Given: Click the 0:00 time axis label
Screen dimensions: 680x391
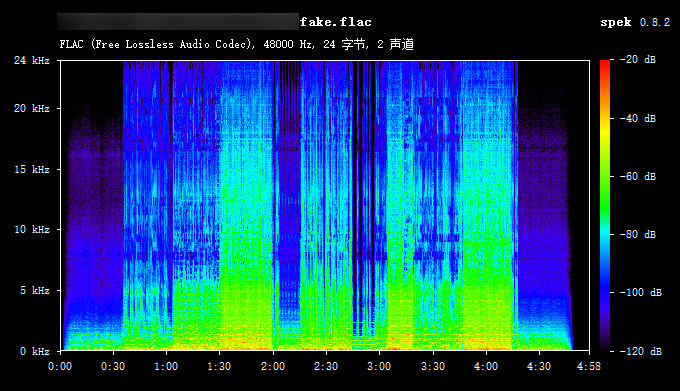Looking at the screenshot, I should pos(60,367).
